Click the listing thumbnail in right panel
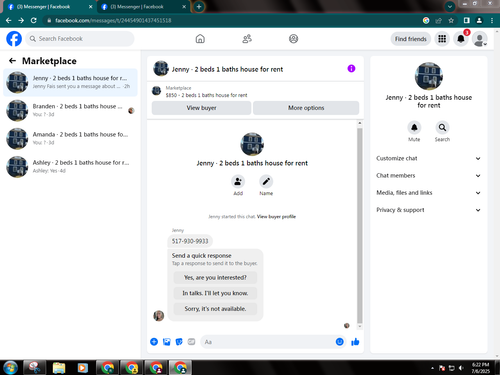The width and height of the screenshot is (500, 375). click(429, 76)
